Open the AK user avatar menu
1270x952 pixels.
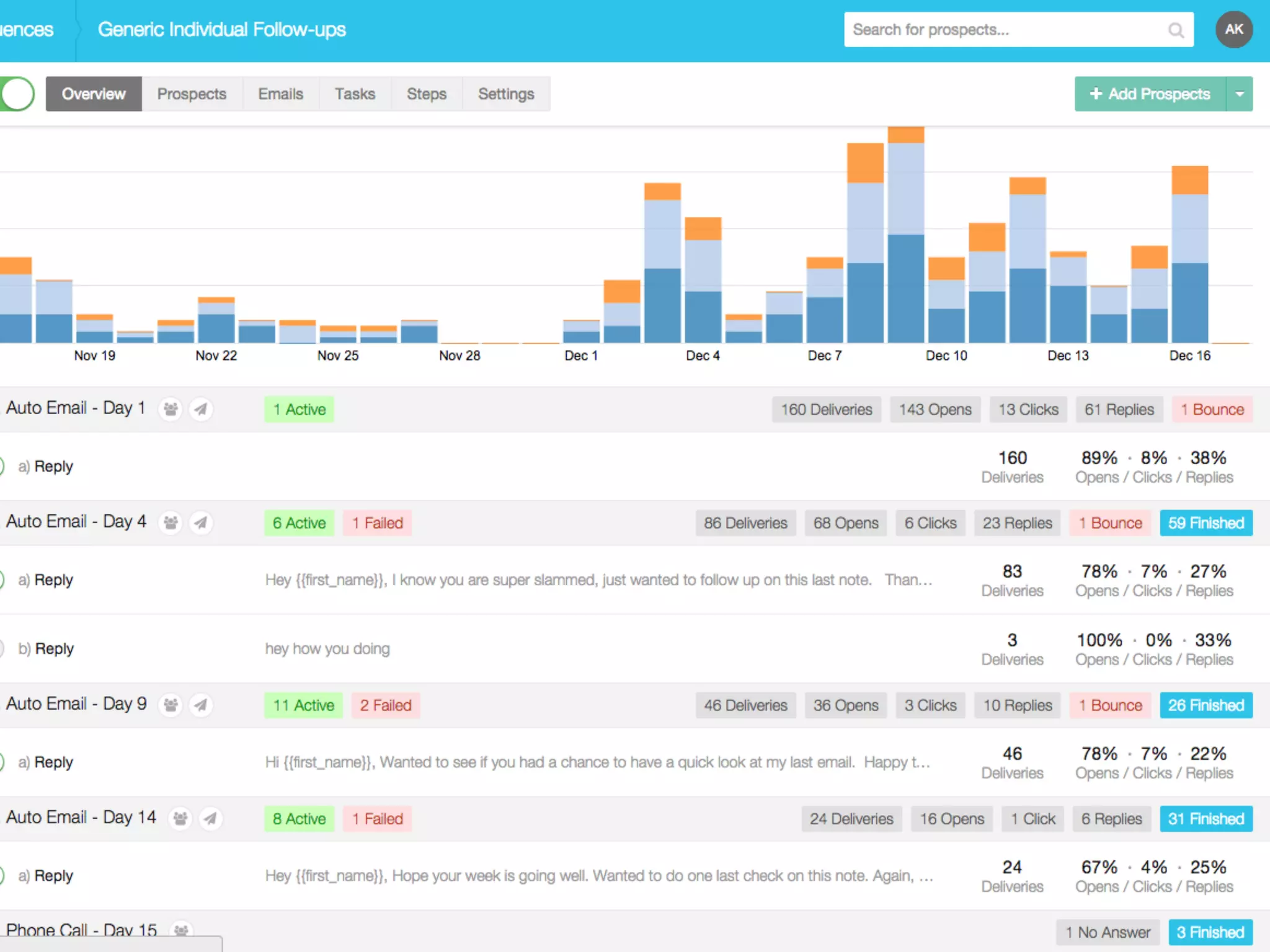(x=1233, y=29)
